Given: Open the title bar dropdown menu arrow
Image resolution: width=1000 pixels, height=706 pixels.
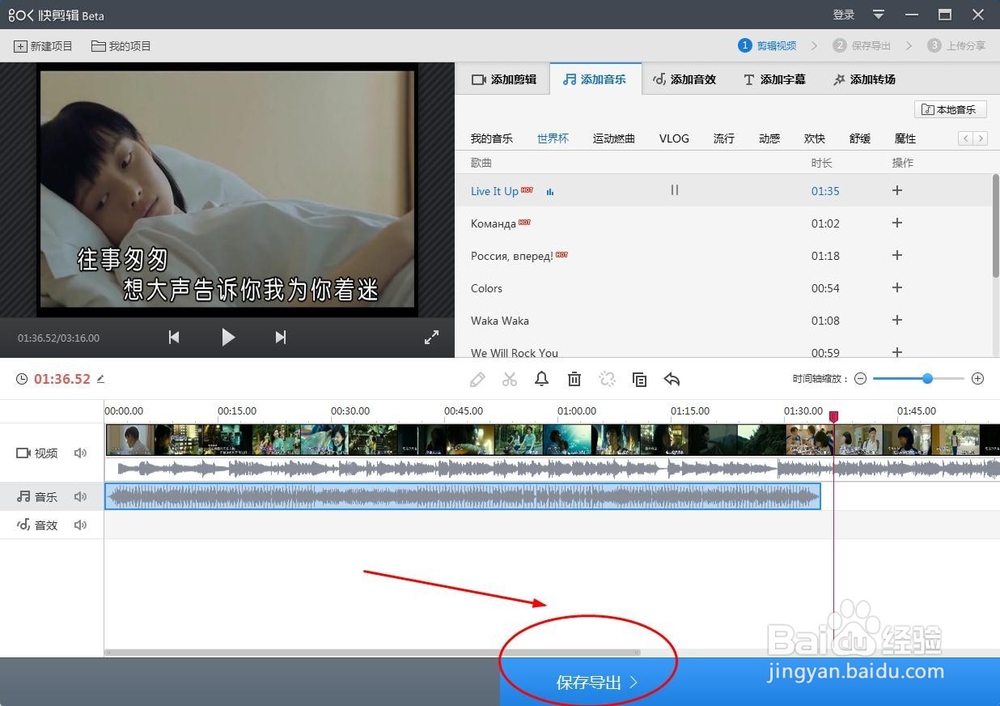Looking at the screenshot, I should pyautogui.click(x=878, y=14).
